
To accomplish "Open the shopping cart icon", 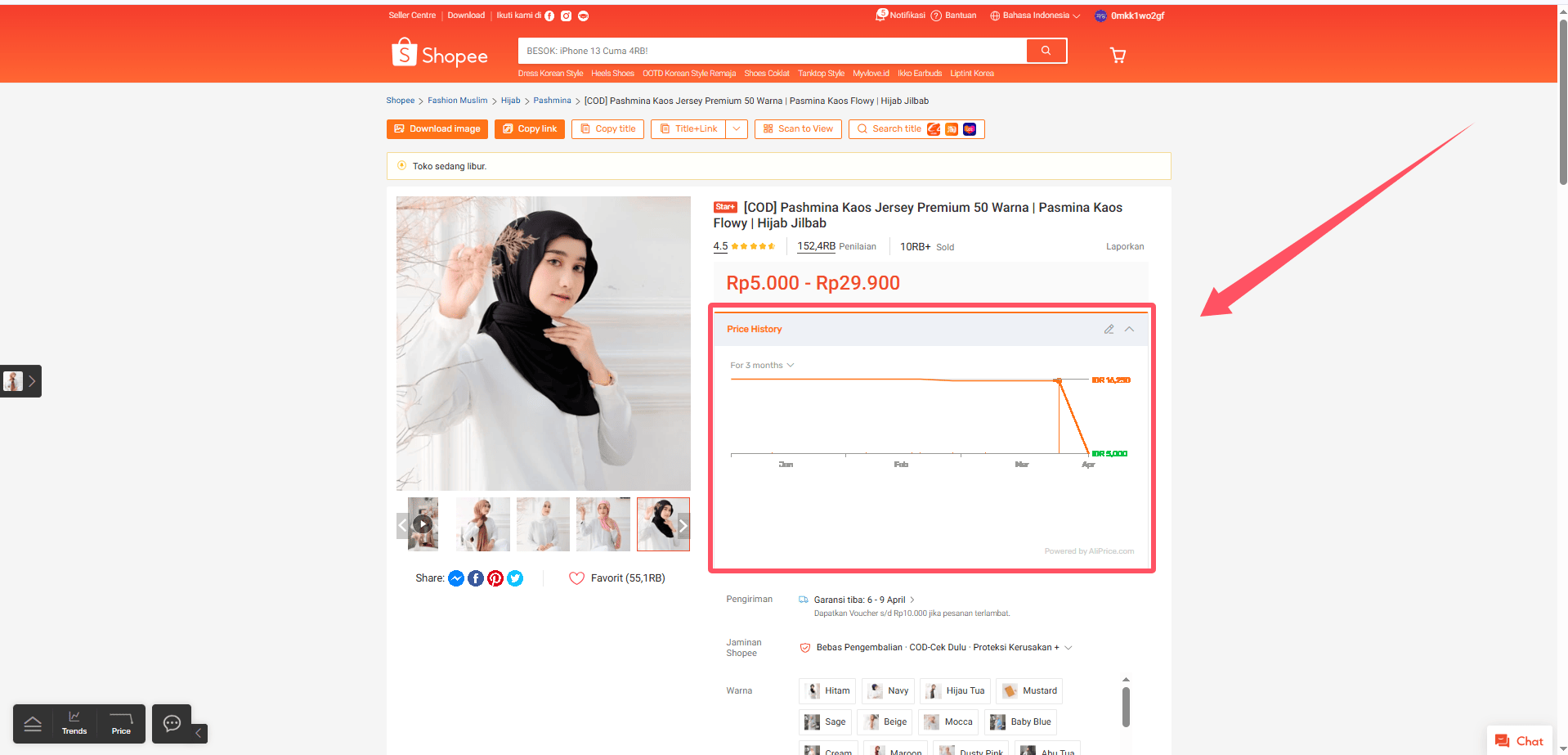I will click(1118, 55).
